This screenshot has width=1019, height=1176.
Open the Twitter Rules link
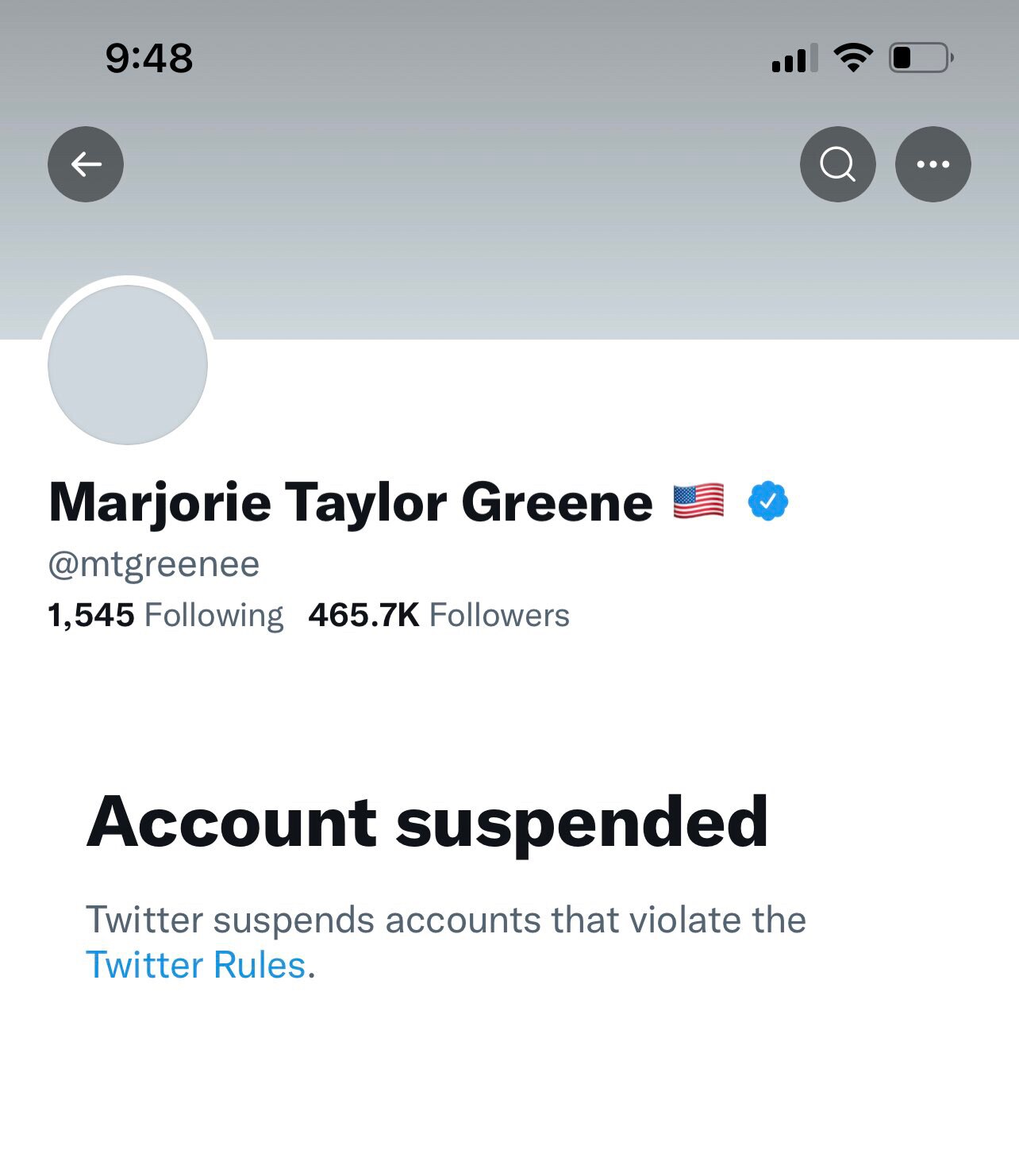point(195,966)
